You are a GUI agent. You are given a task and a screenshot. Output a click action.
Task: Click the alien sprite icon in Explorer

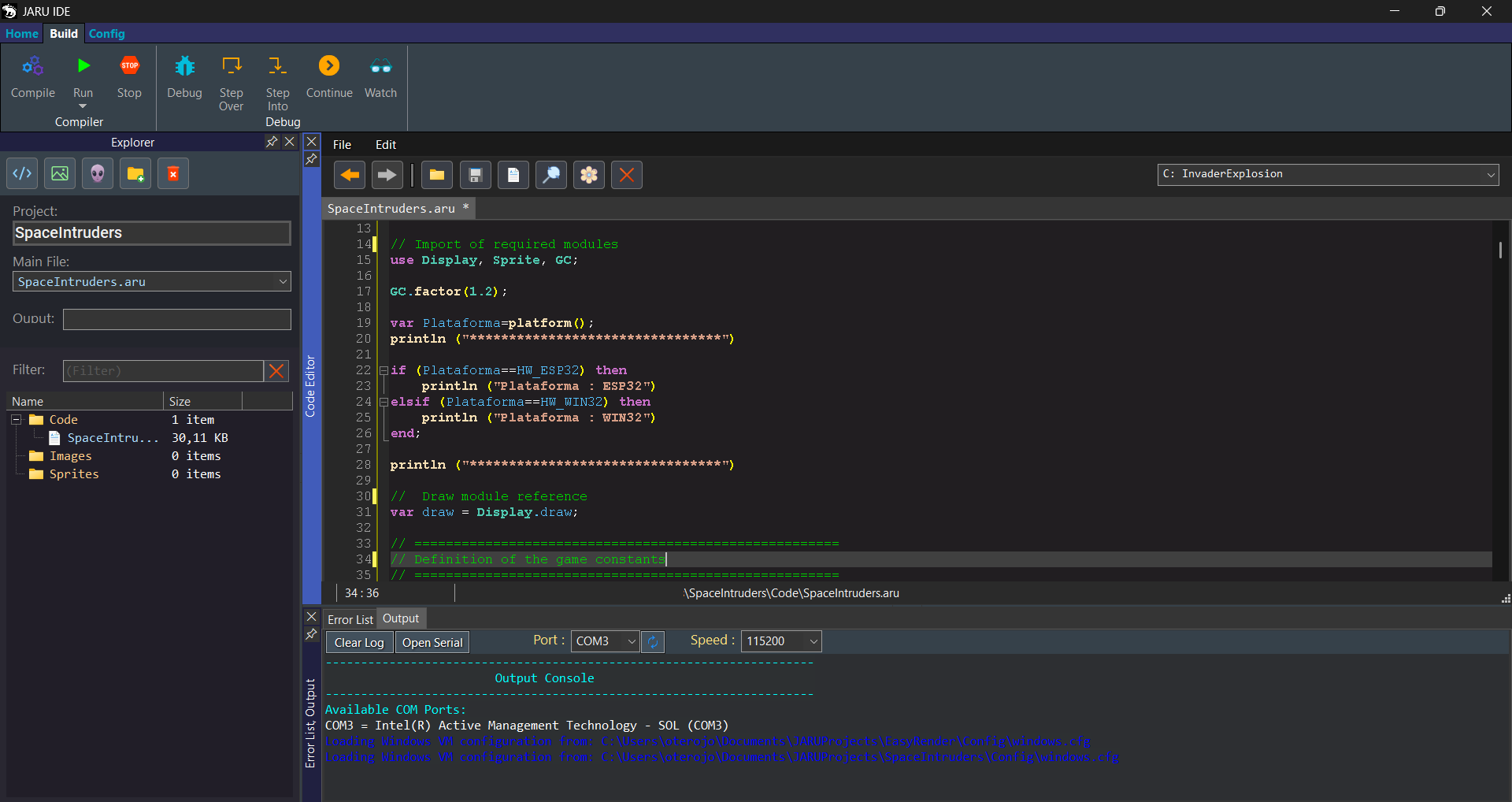(98, 173)
